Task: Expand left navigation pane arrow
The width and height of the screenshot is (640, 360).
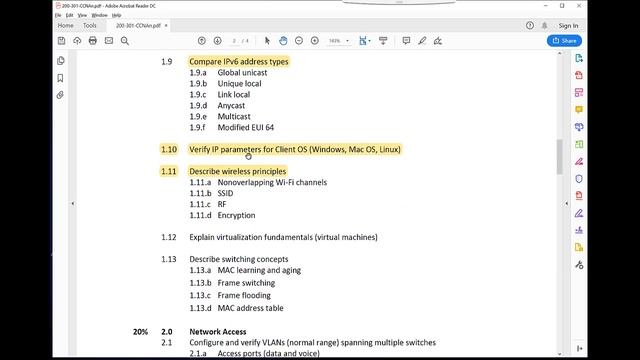Action: click(73, 203)
